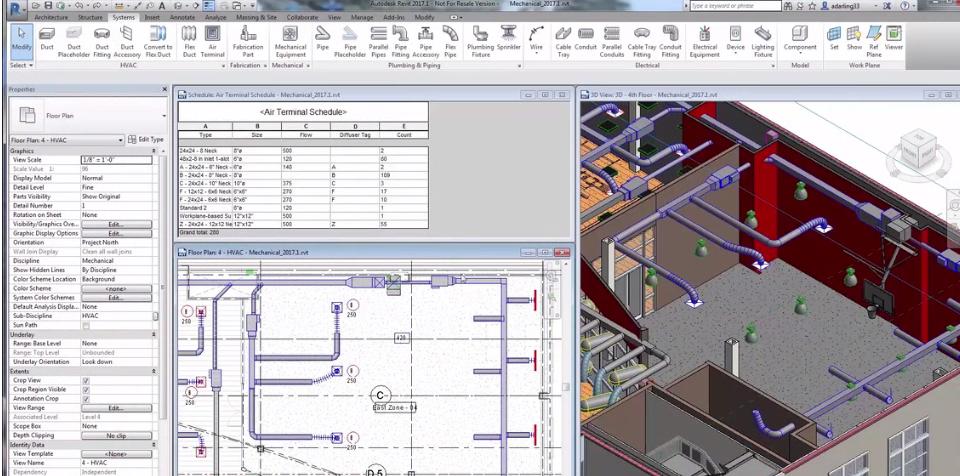The image size is (960, 476).
Task: Open the Component tool dropdown
Action: [800, 54]
